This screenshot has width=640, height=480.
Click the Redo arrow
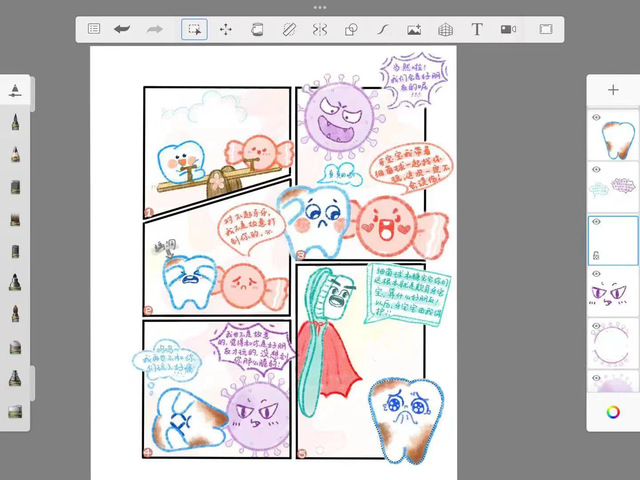[x=154, y=30]
